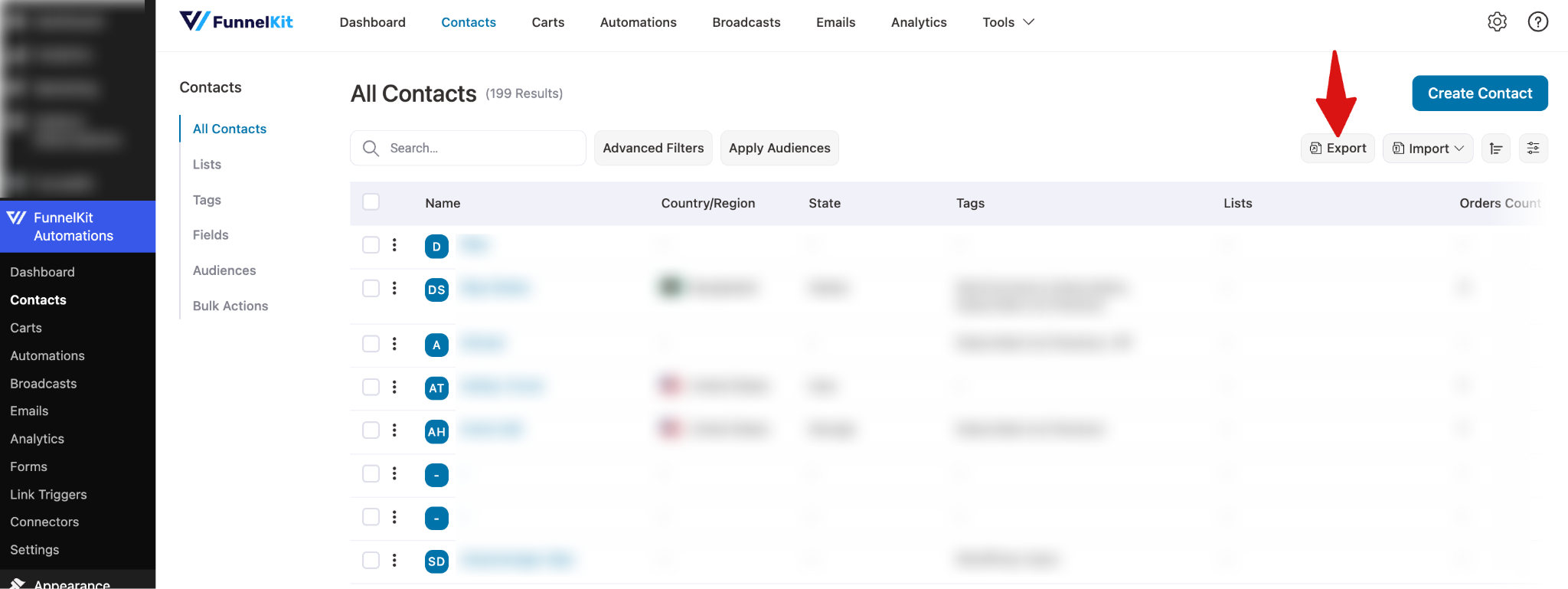The height and width of the screenshot is (589, 1568).
Task: Select All Contacts in Contacts submenu
Action: (230, 129)
